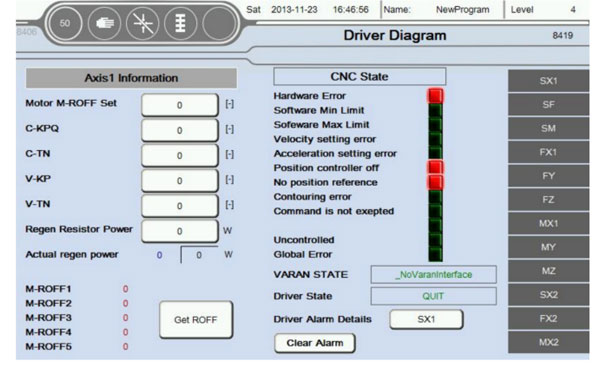600x372 pixels.
Task: Click the Command is not exepted indicator
Action: (435, 211)
